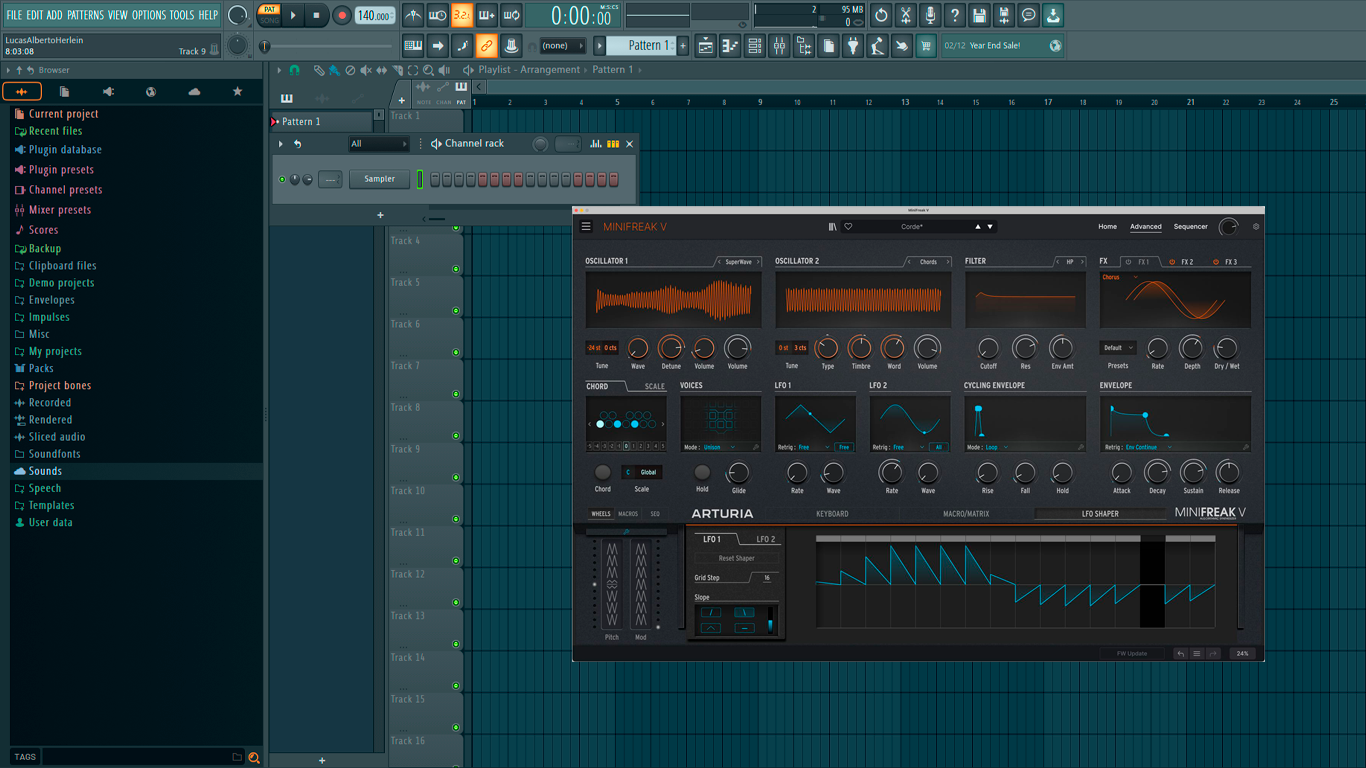Select the FX 3 tab
Screen dimensions: 1366x768
click(1231, 262)
